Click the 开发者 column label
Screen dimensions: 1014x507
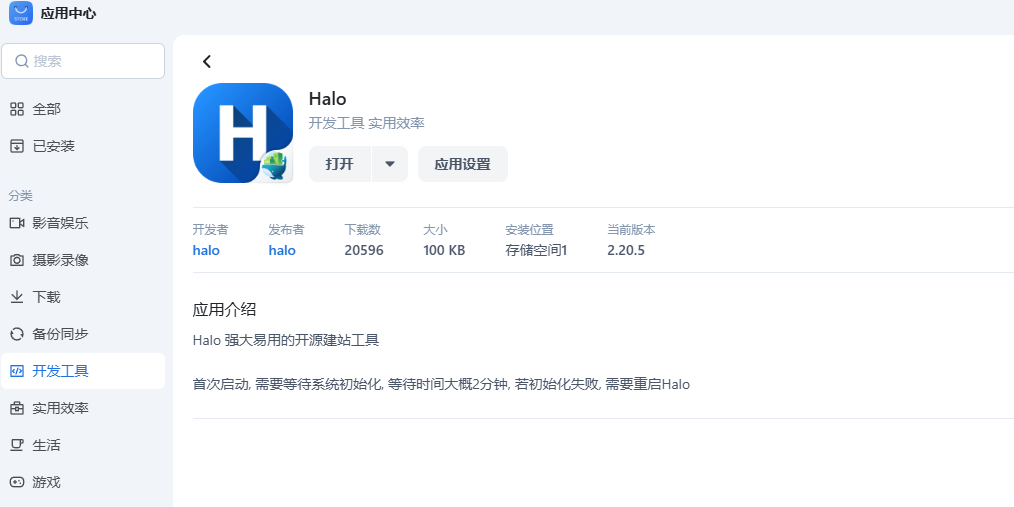210,230
